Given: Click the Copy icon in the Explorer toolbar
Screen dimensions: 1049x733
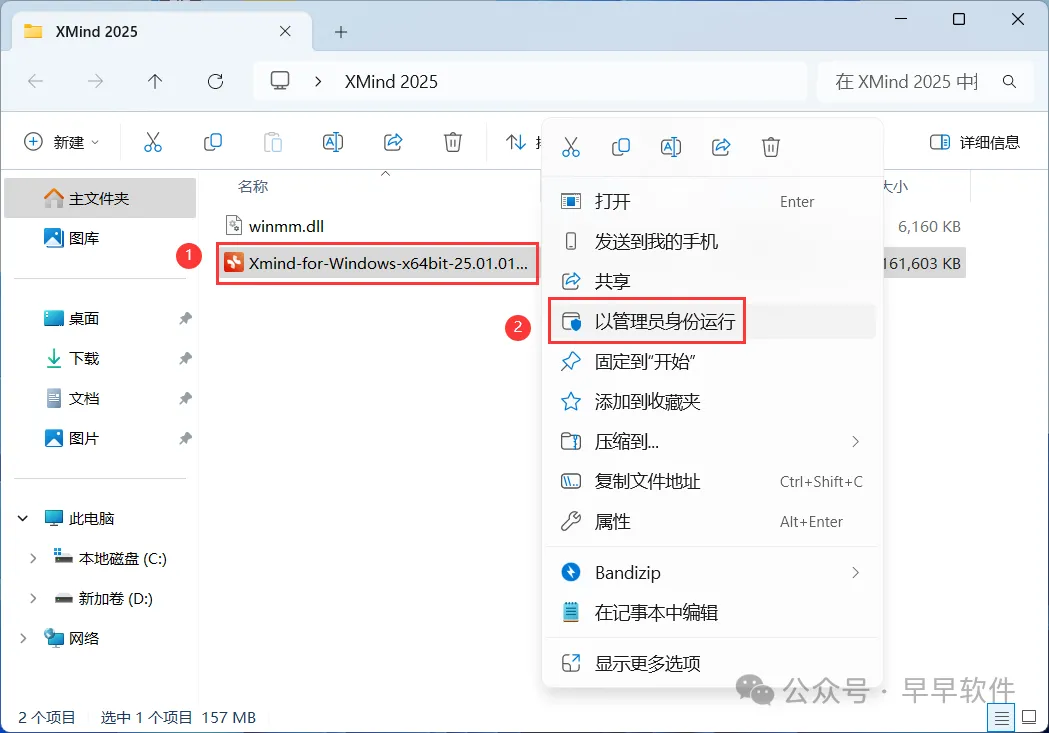Looking at the screenshot, I should [x=213, y=142].
